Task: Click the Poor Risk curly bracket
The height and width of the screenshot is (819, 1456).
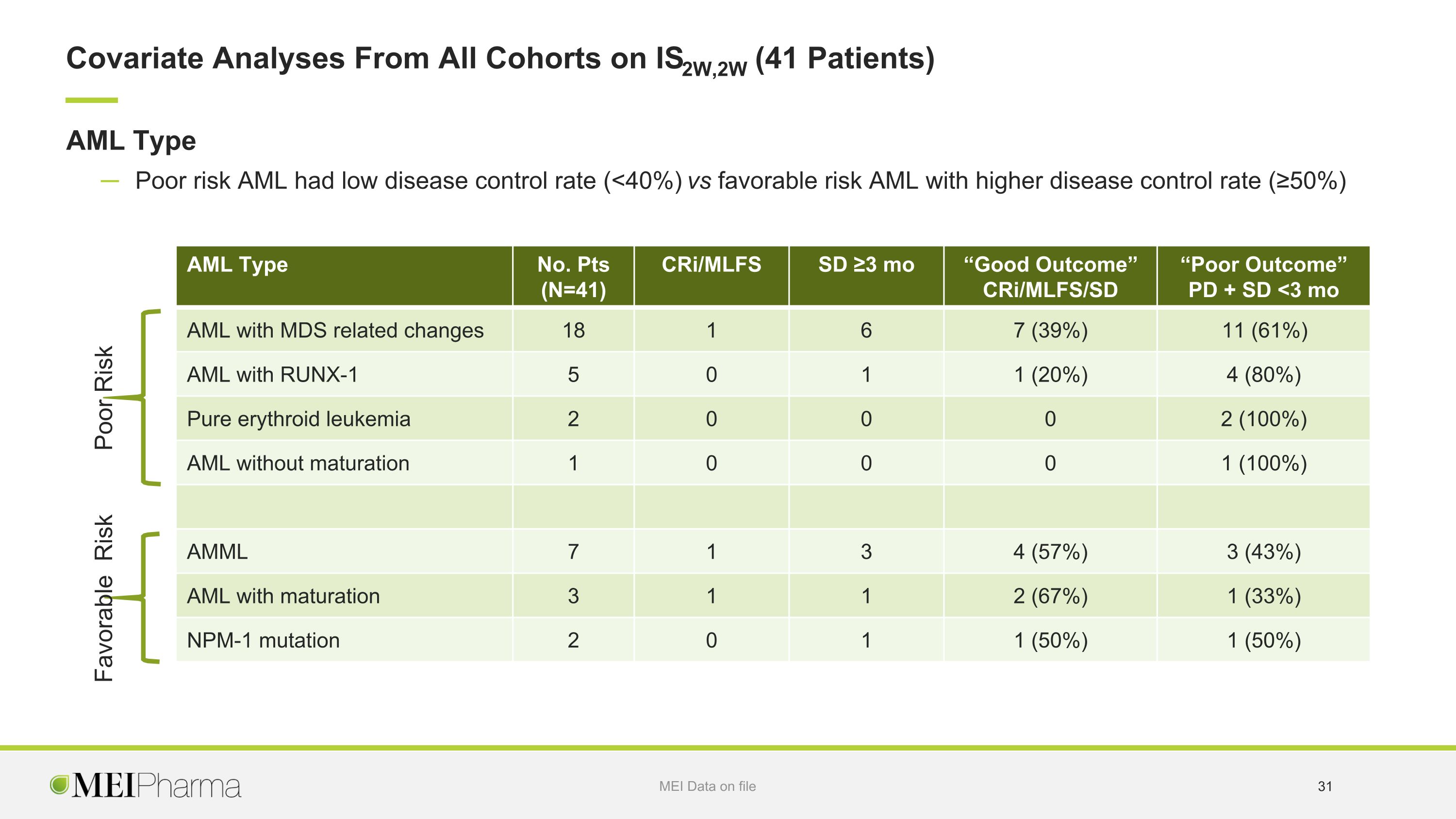Action: [x=138, y=397]
